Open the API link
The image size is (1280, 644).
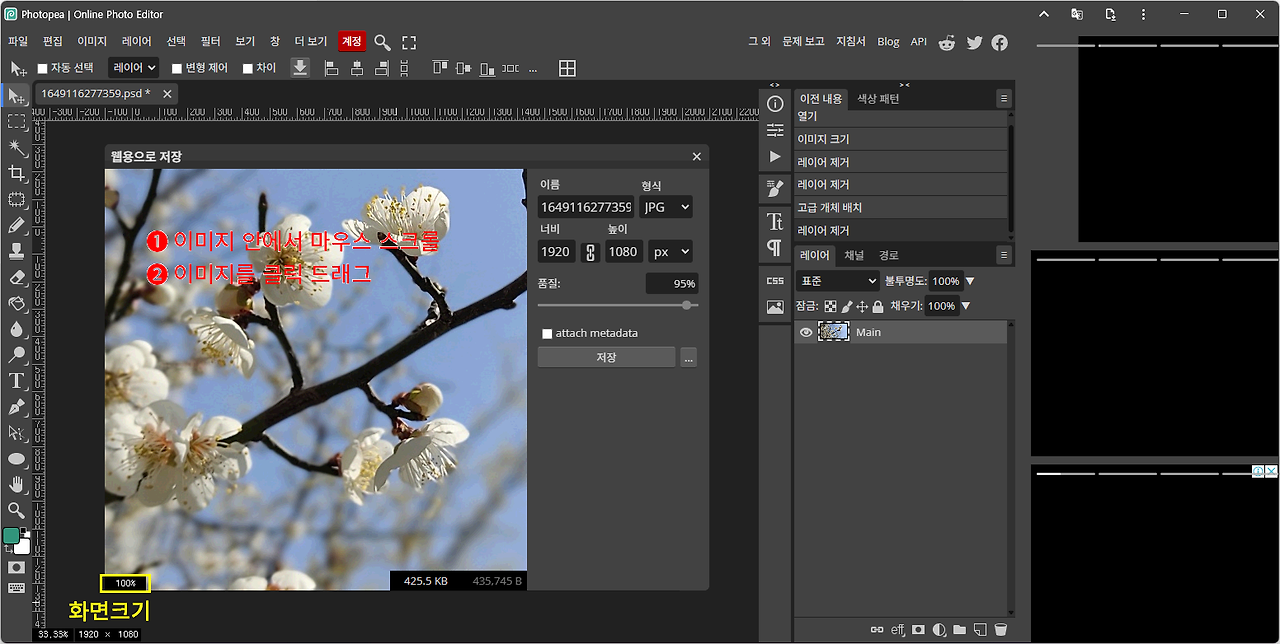tap(918, 42)
